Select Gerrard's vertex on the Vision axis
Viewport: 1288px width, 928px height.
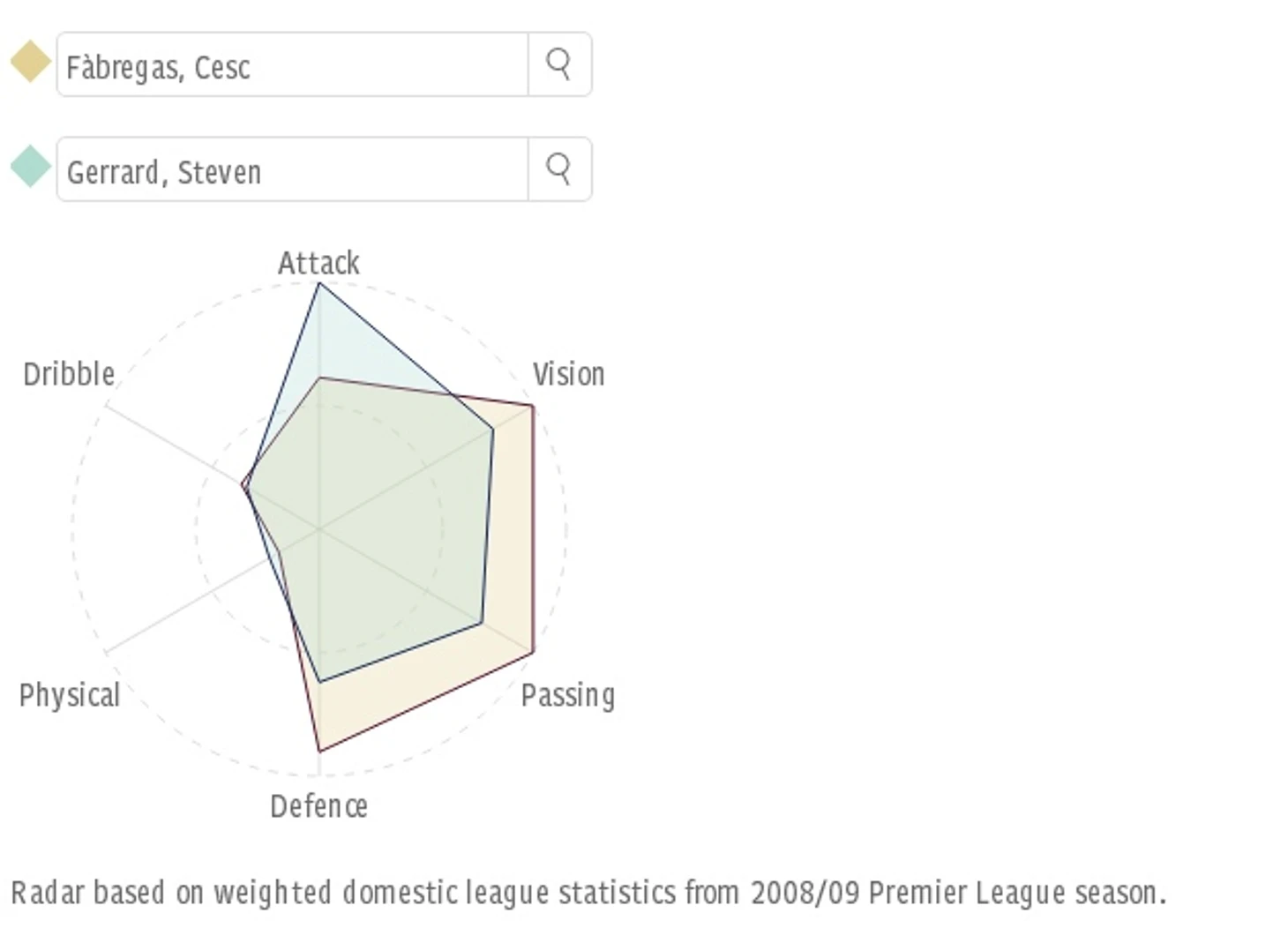pyautogui.click(x=492, y=430)
